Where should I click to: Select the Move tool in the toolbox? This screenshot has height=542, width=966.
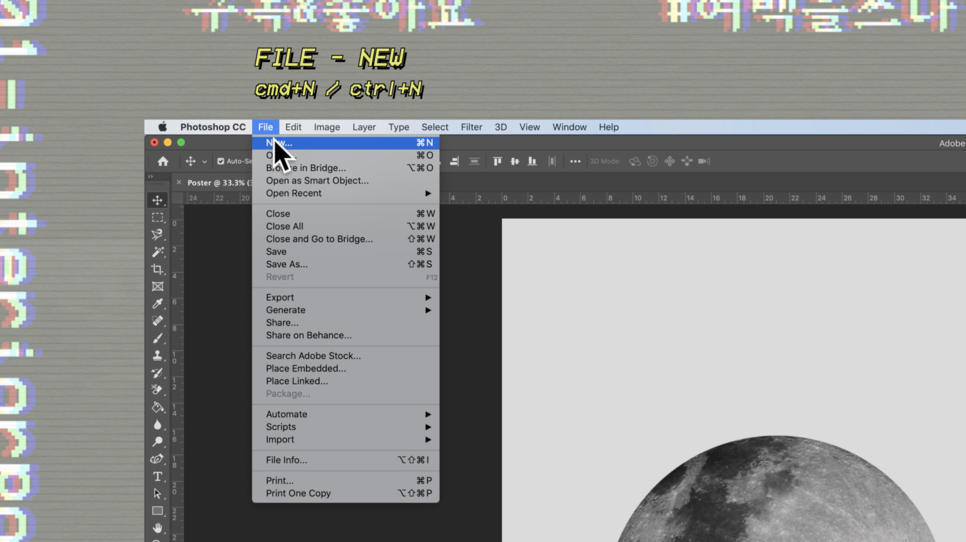[157, 200]
